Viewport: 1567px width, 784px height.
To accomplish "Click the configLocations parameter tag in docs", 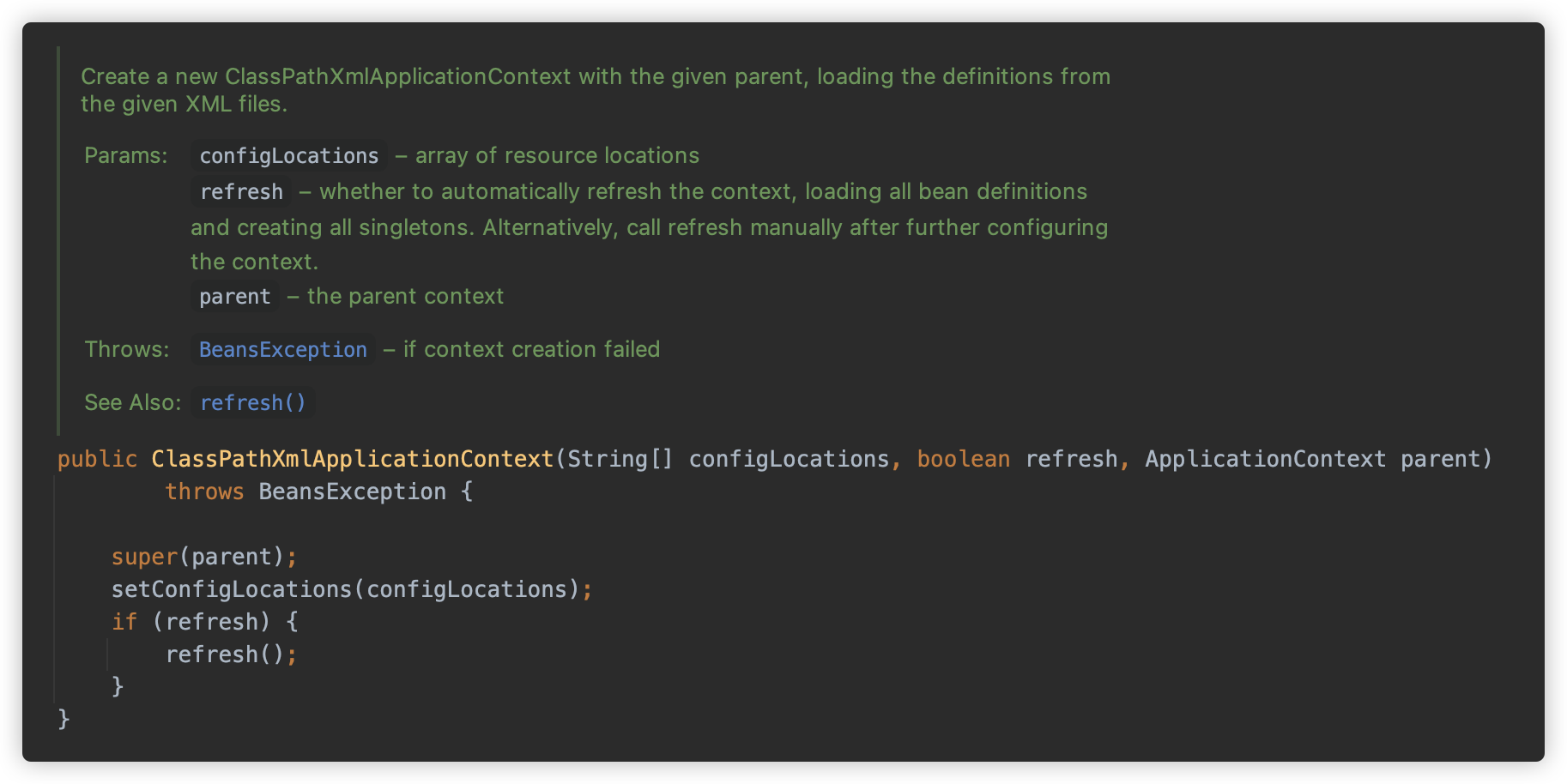I will (x=288, y=155).
